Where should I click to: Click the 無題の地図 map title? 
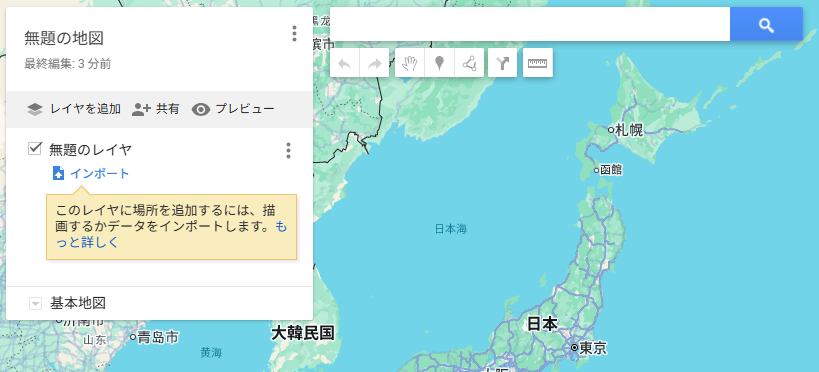(x=64, y=38)
